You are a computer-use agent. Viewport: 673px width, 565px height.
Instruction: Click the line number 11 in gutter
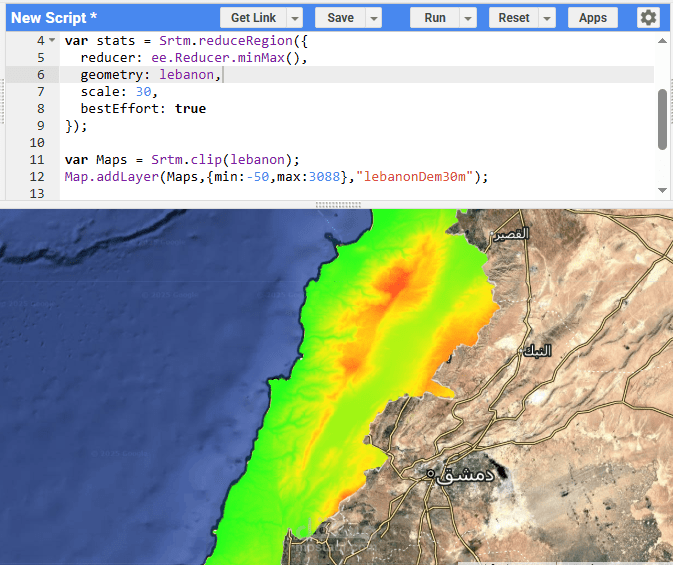coord(37,160)
